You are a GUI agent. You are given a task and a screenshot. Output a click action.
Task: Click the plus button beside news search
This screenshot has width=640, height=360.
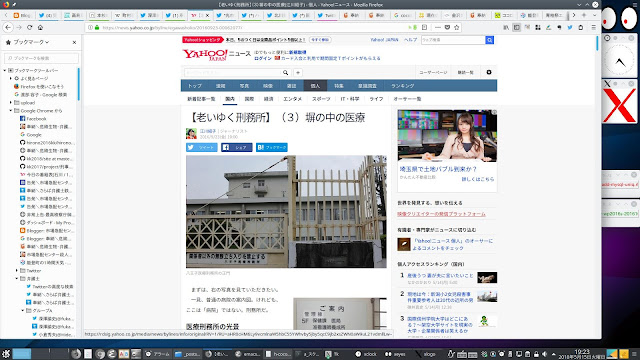tap(298, 73)
